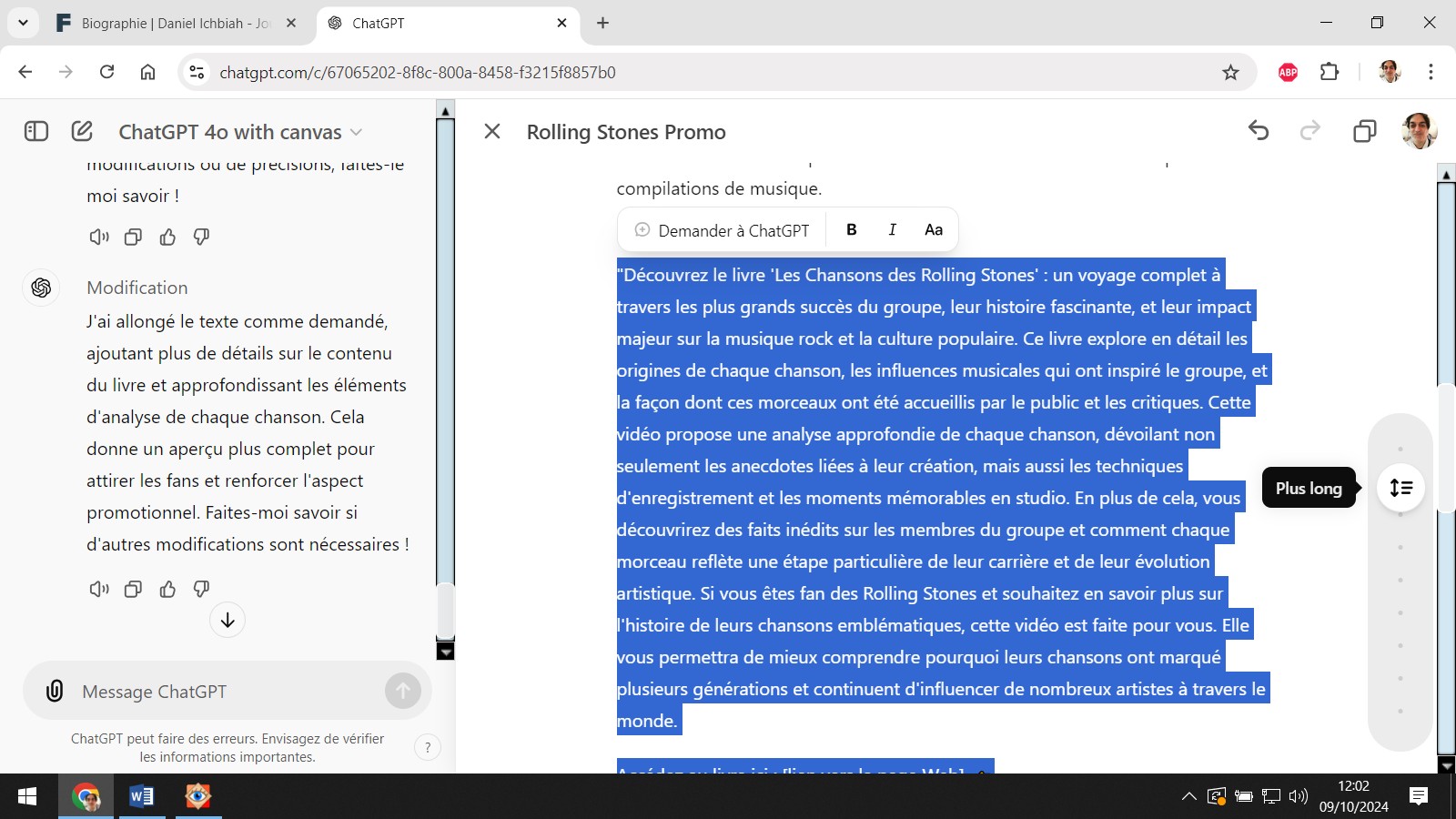Click the Rolling Stones Promo title
Screen dimensions: 1456x819
(626, 132)
